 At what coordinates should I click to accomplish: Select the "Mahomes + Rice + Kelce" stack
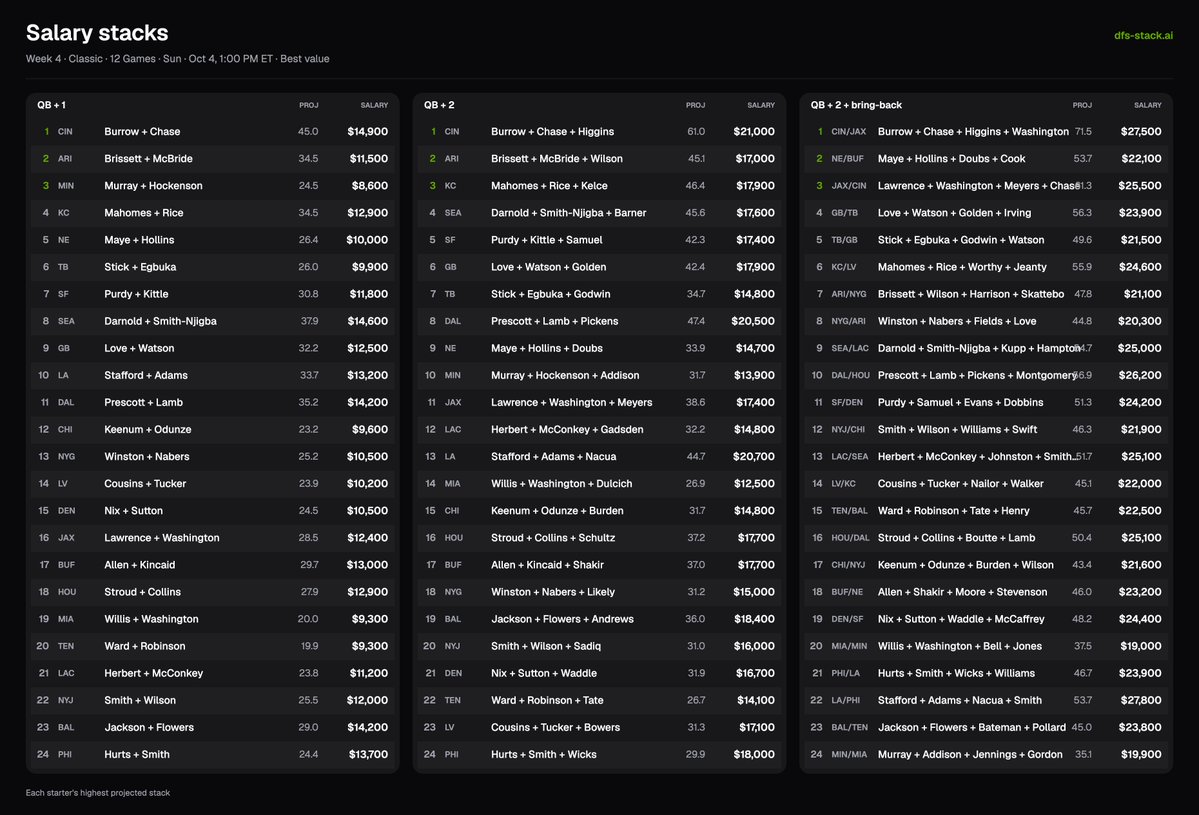(x=549, y=186)
